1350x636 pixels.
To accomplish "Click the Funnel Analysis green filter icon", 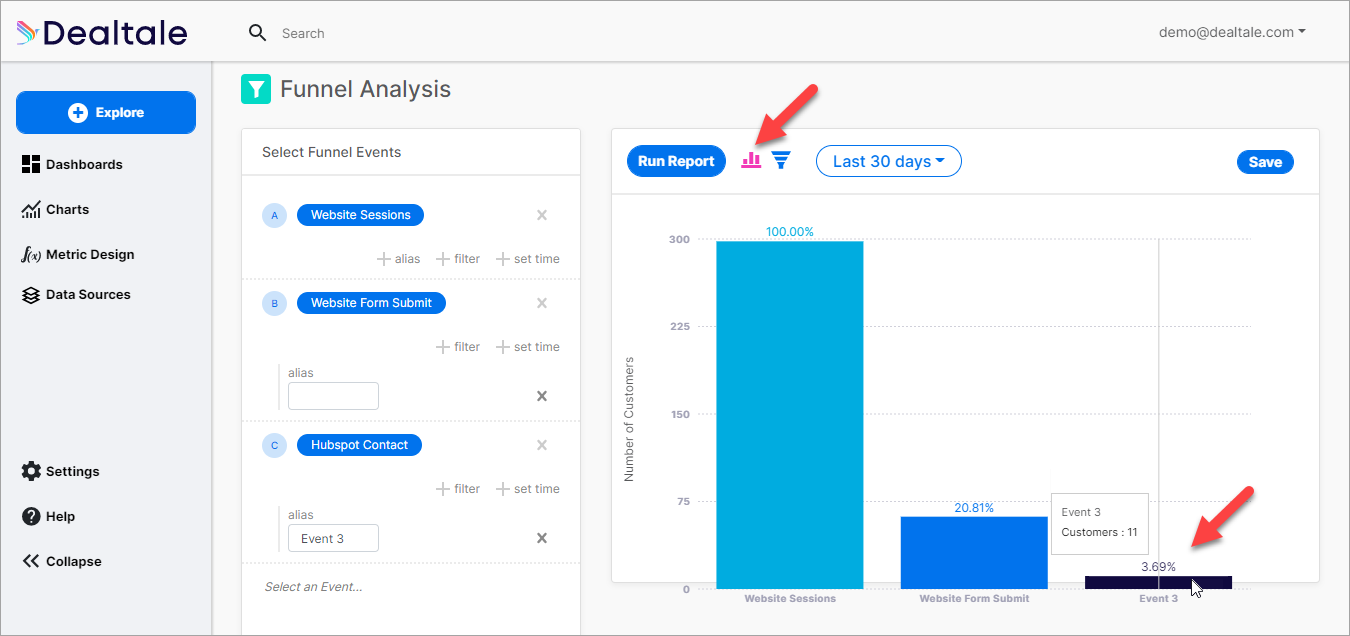I will [256, 89].
